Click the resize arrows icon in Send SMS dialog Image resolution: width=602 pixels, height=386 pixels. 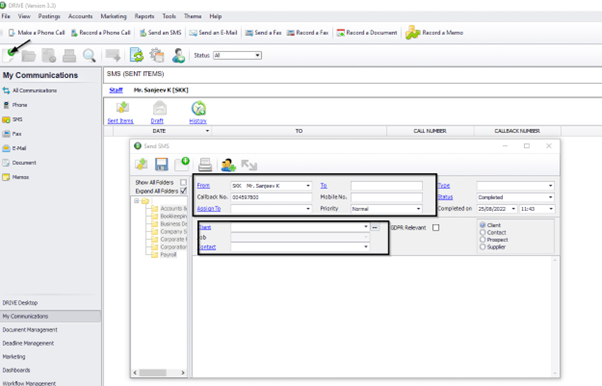[x=249, y=165]
